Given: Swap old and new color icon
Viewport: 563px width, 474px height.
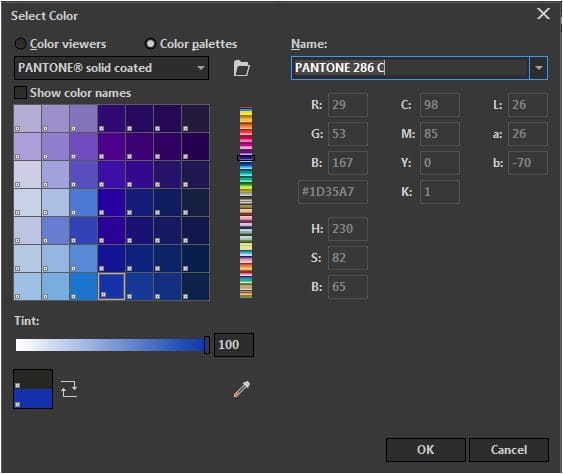Looking at the screenshot, I should click(69, 389).
